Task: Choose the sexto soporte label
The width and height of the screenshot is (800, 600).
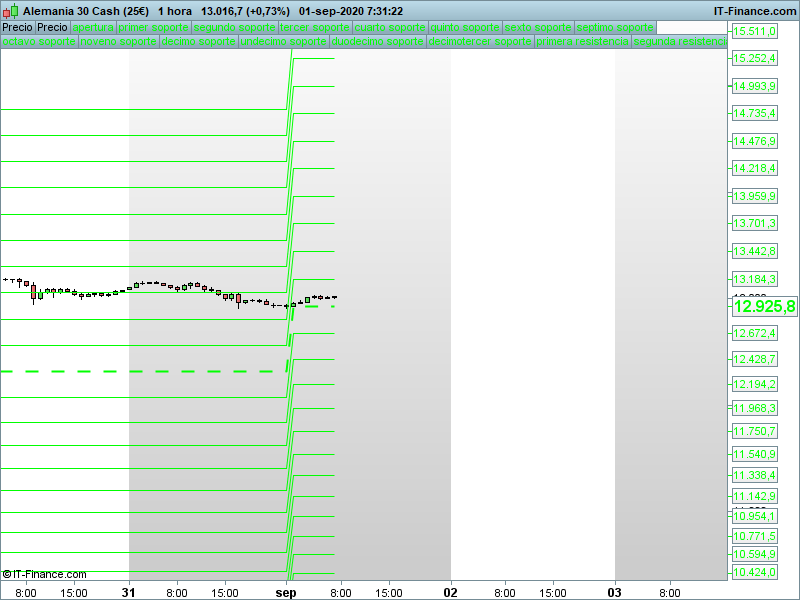Action: (538, 27)
